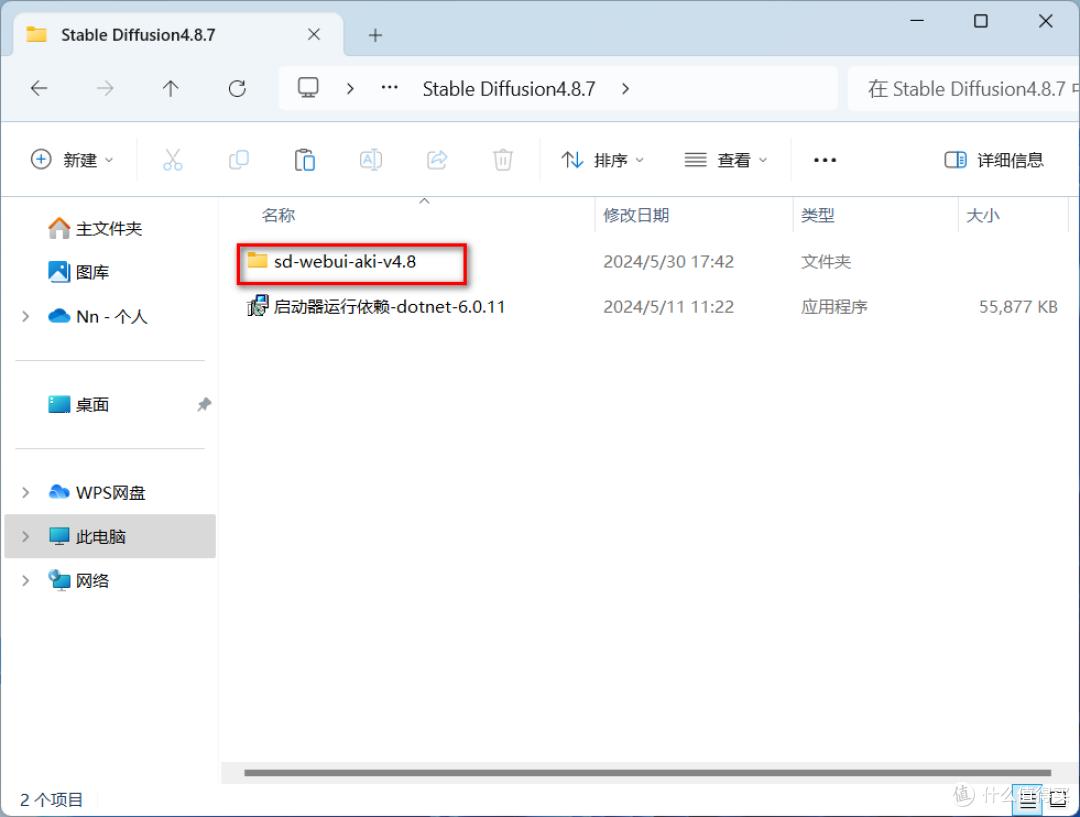
Task: Click the Share icon in the toolbar
Action: [x=437, y=159]
